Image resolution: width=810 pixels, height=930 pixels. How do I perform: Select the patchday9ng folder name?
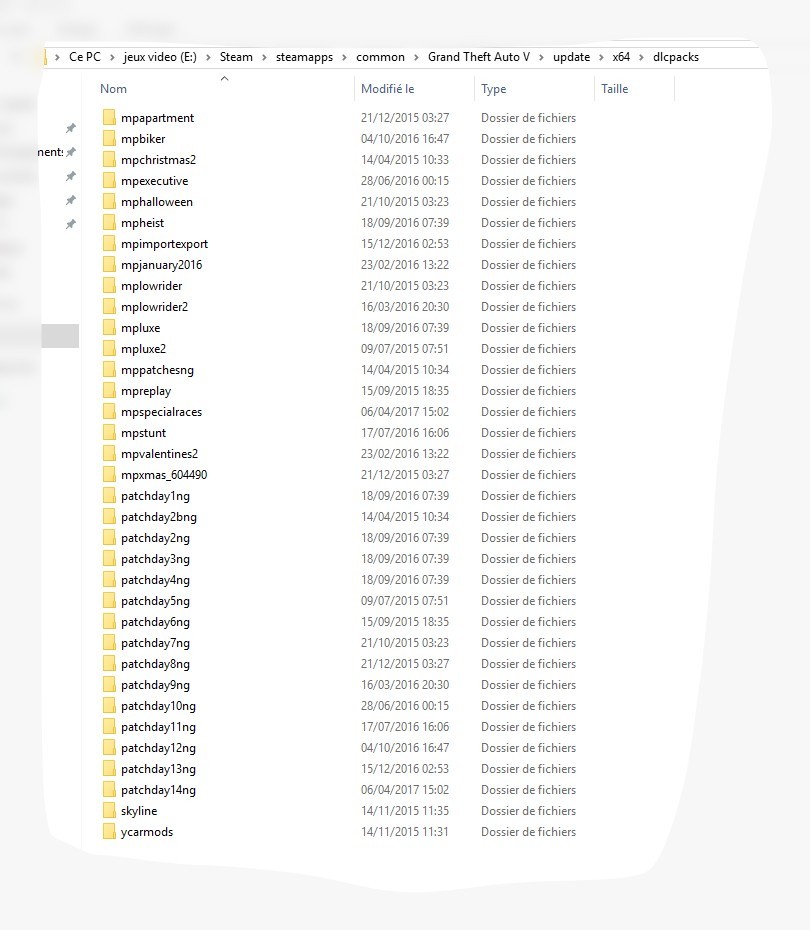pyautogui.click(x=155, y=684)
